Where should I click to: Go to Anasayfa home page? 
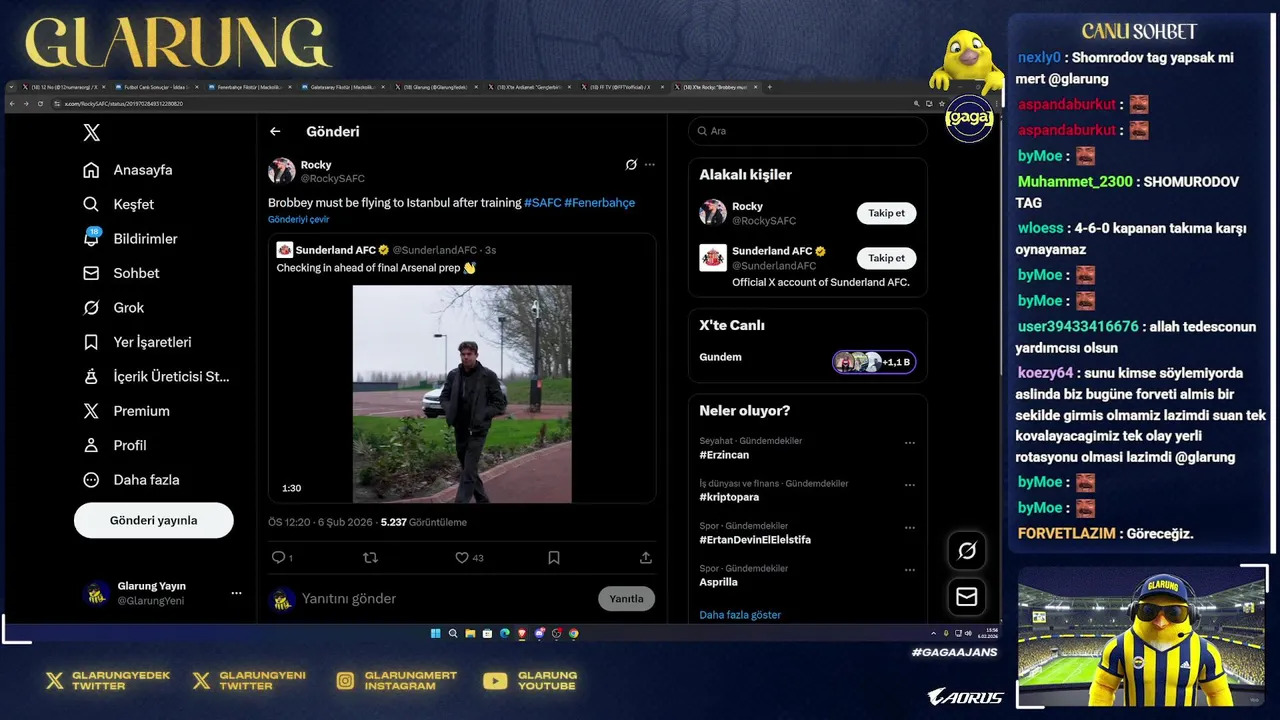coord(127,170)
